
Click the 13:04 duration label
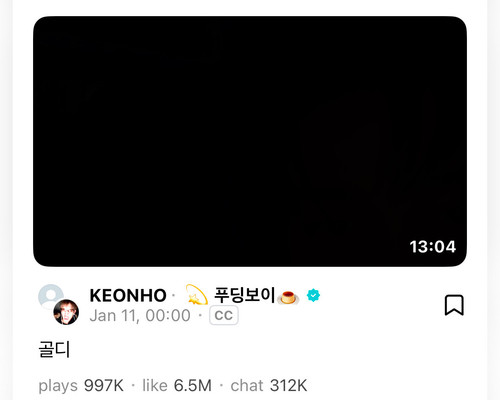point(433,247)
